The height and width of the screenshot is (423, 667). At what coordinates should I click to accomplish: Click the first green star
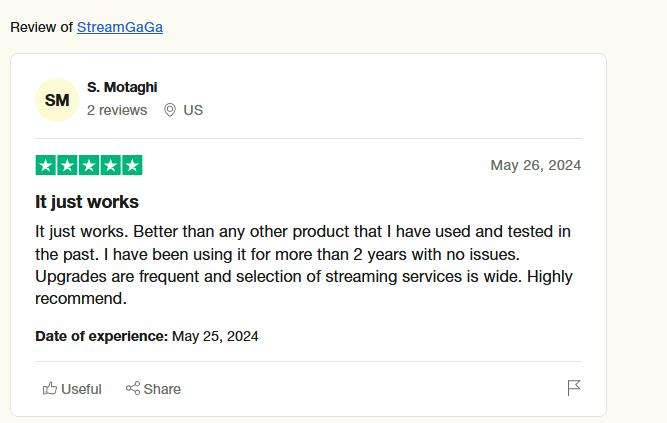46,165
